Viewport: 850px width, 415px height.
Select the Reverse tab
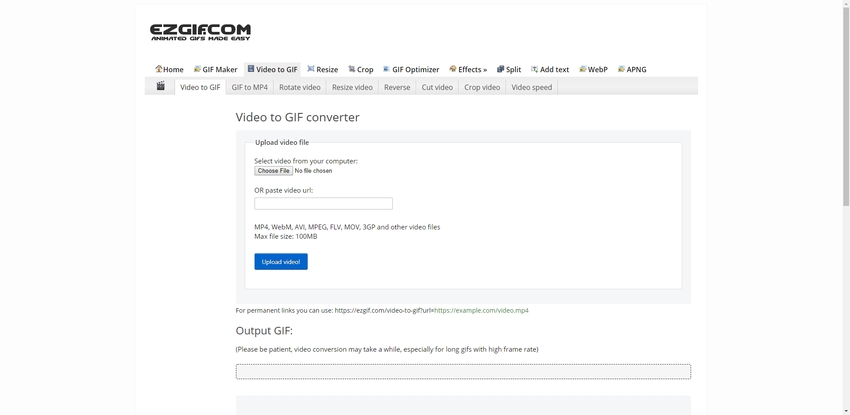click(397, 87)
